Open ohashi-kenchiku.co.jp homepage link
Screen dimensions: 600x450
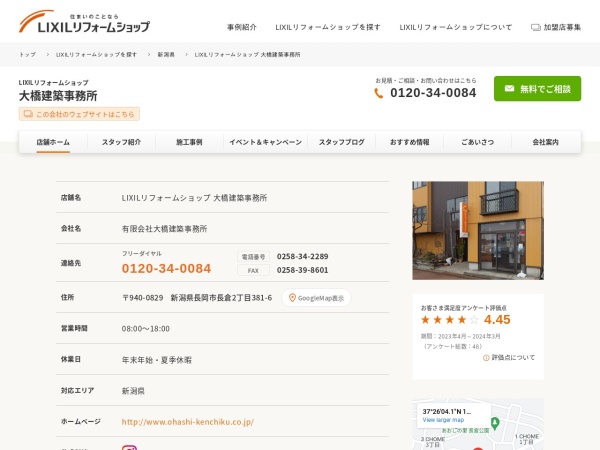pyautogui.click(x=188, y=422)
